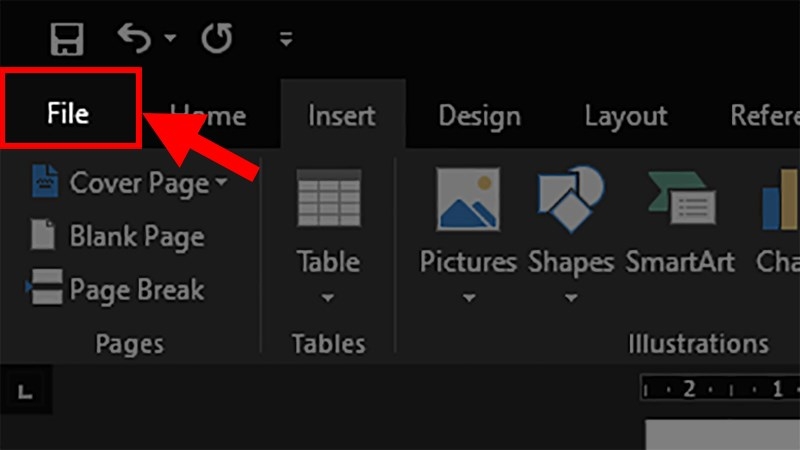Click the Redo circular arrow icon
Image resolution: width=800 pixels, height=450 pixels.
click(x=216, y=39)
